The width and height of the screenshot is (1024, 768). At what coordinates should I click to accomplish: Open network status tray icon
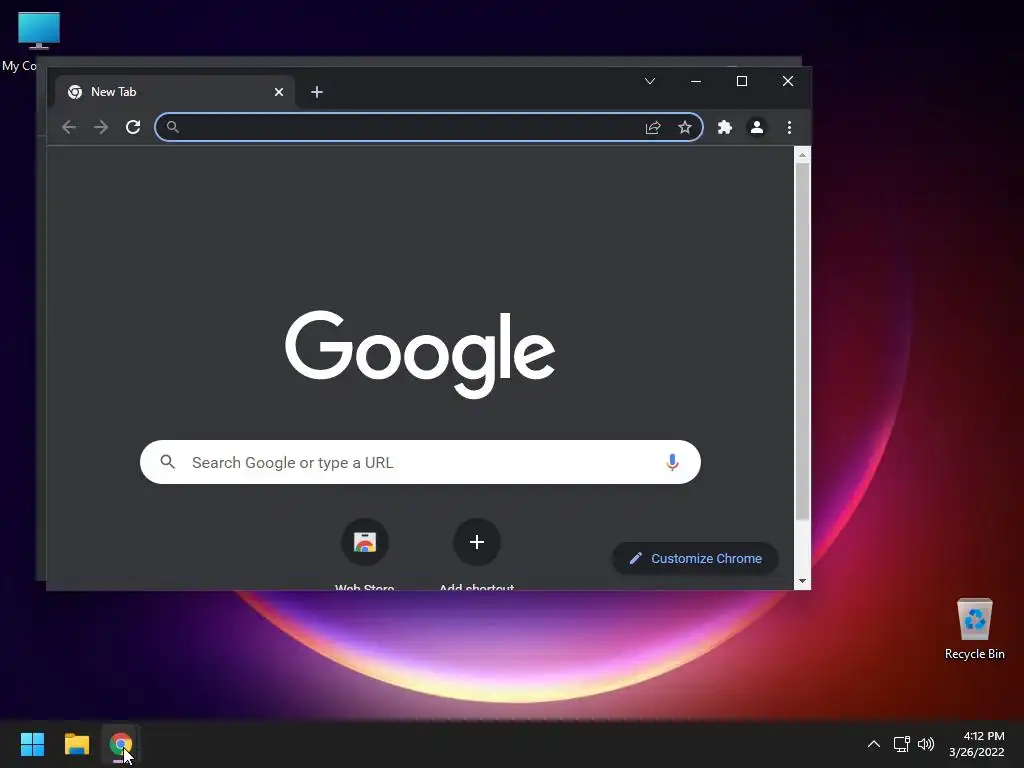pos(902,744)
